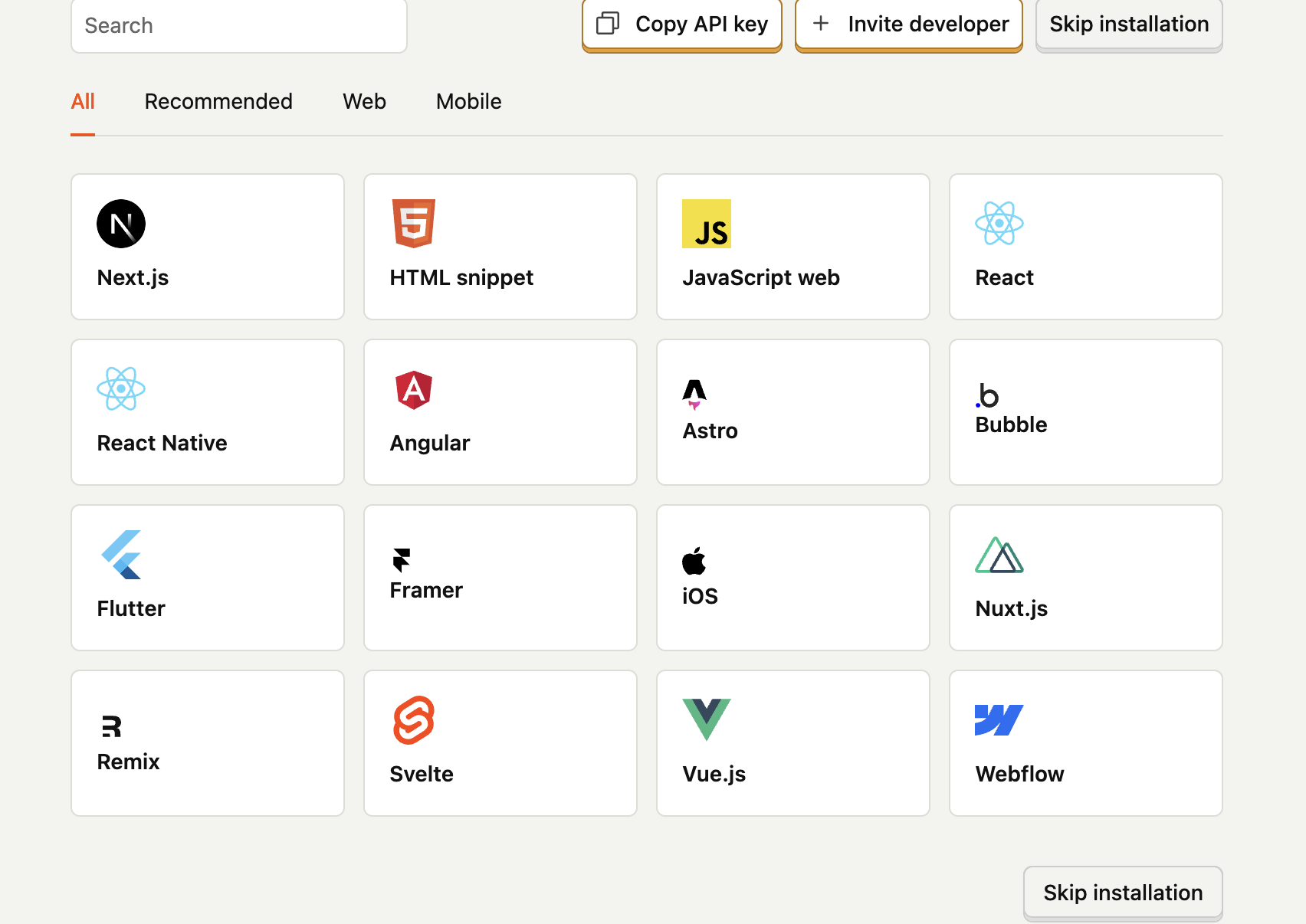Image resolution: width=1306 pixels, height=924 pixels.
Task: Click the Search input field
Action: 238,25
